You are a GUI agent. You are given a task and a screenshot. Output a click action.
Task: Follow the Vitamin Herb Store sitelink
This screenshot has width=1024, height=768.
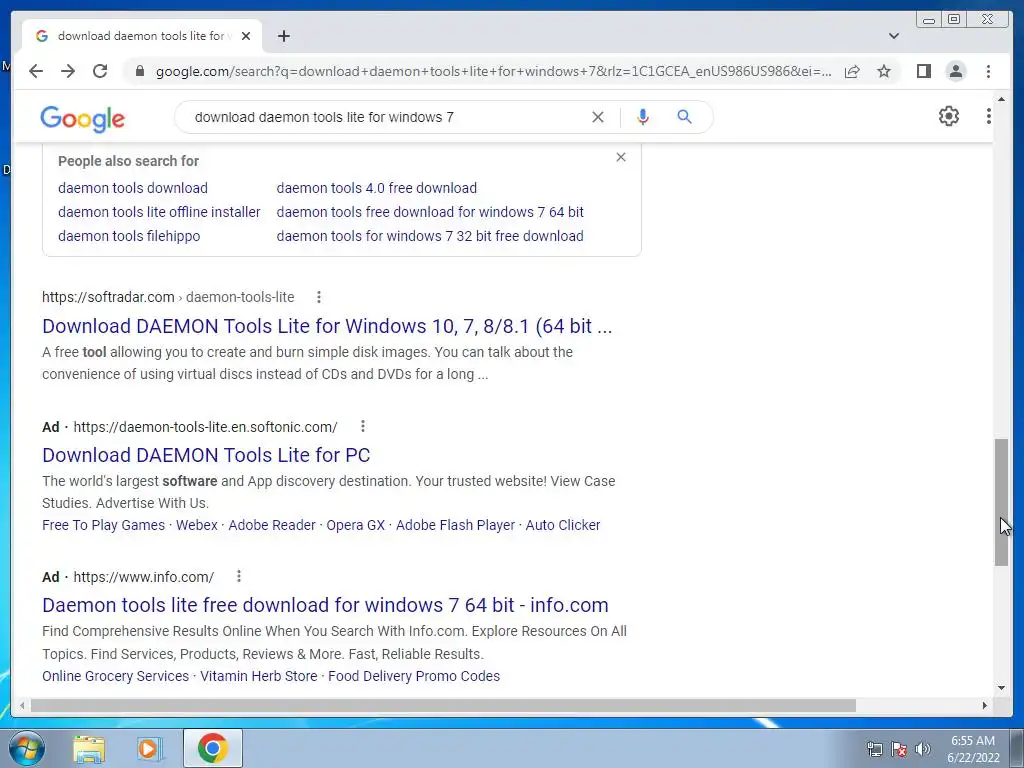pyautogui.click(x=259, y=676)
